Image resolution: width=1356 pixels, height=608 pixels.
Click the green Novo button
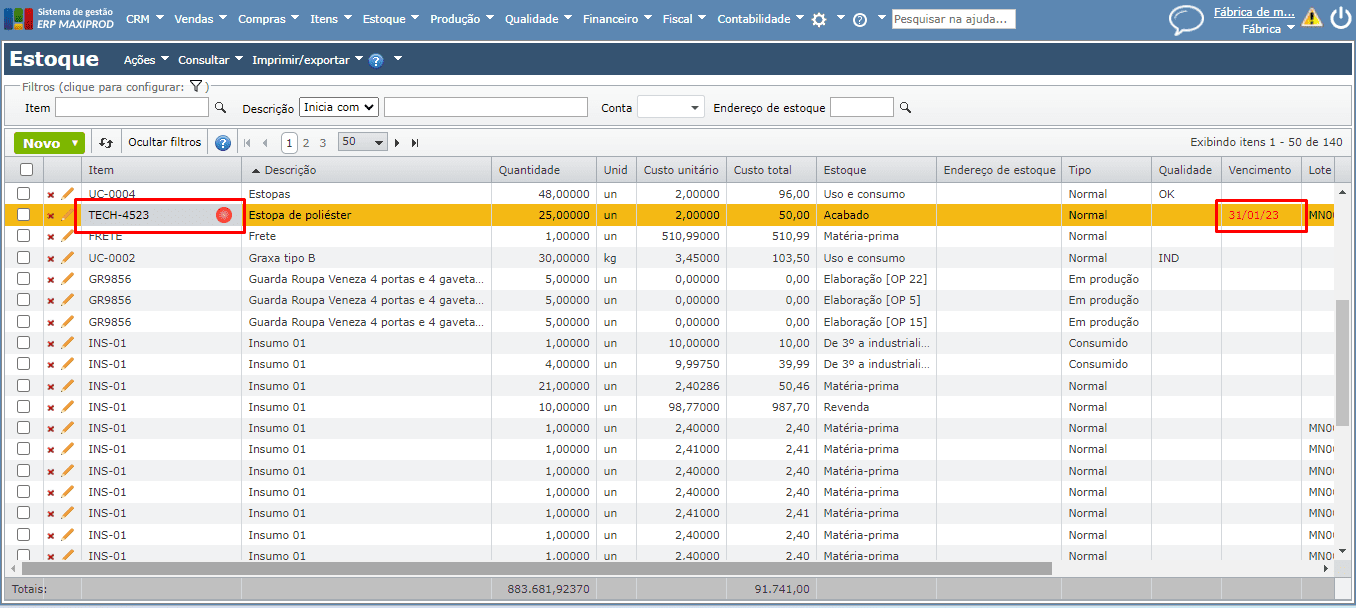(42, 143)
